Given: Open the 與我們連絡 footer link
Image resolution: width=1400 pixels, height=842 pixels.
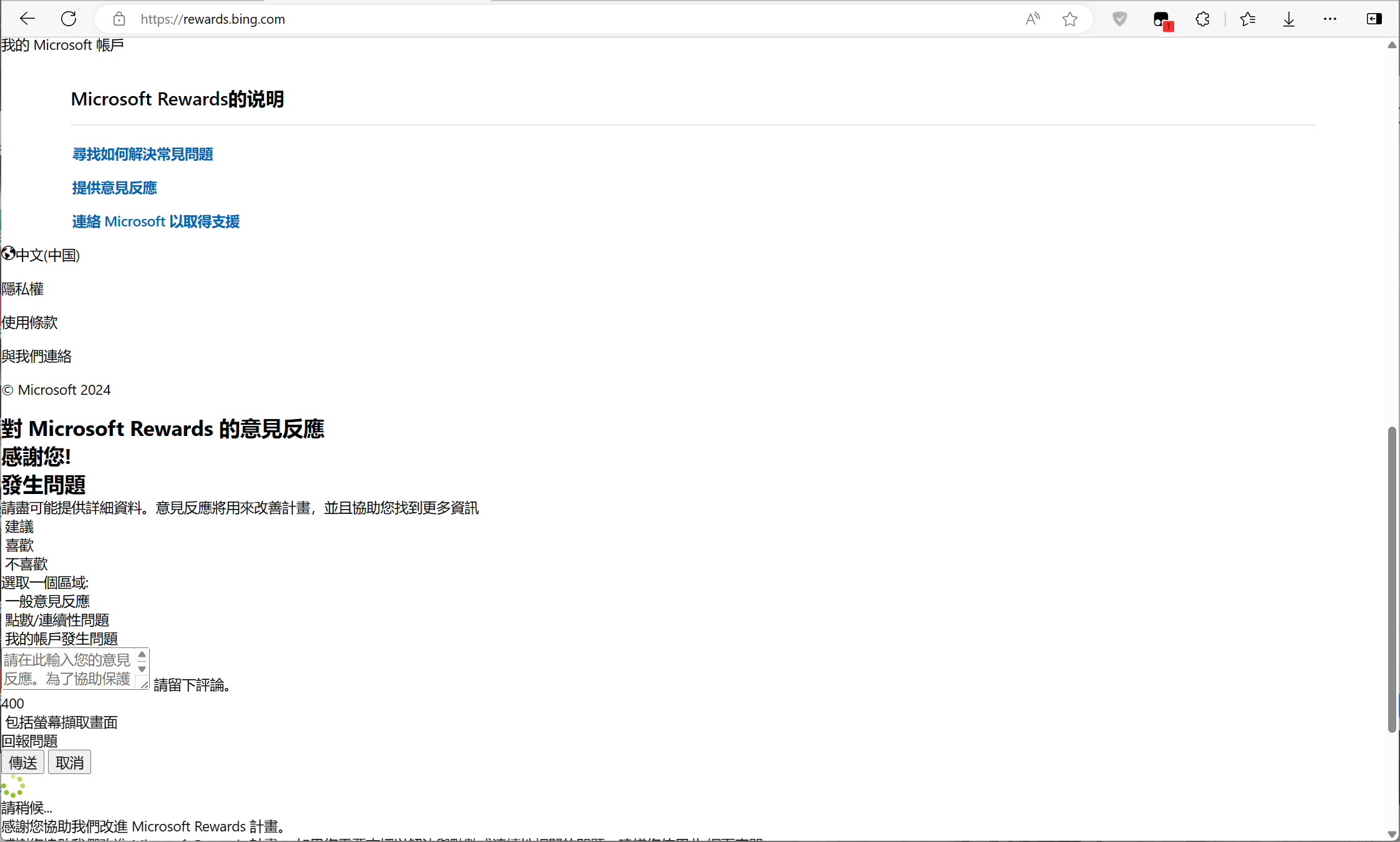Looking at the screenshot, I should (36, 356).
